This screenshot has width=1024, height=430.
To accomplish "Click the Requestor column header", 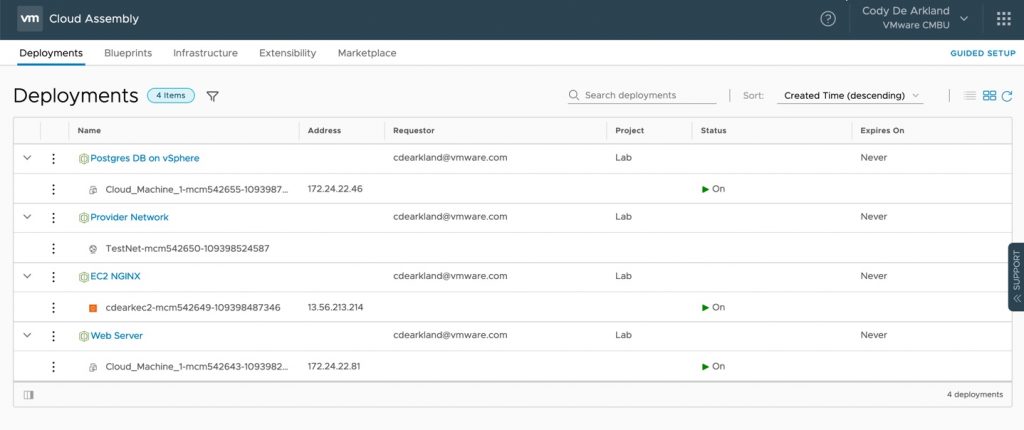I will (414, 131).
